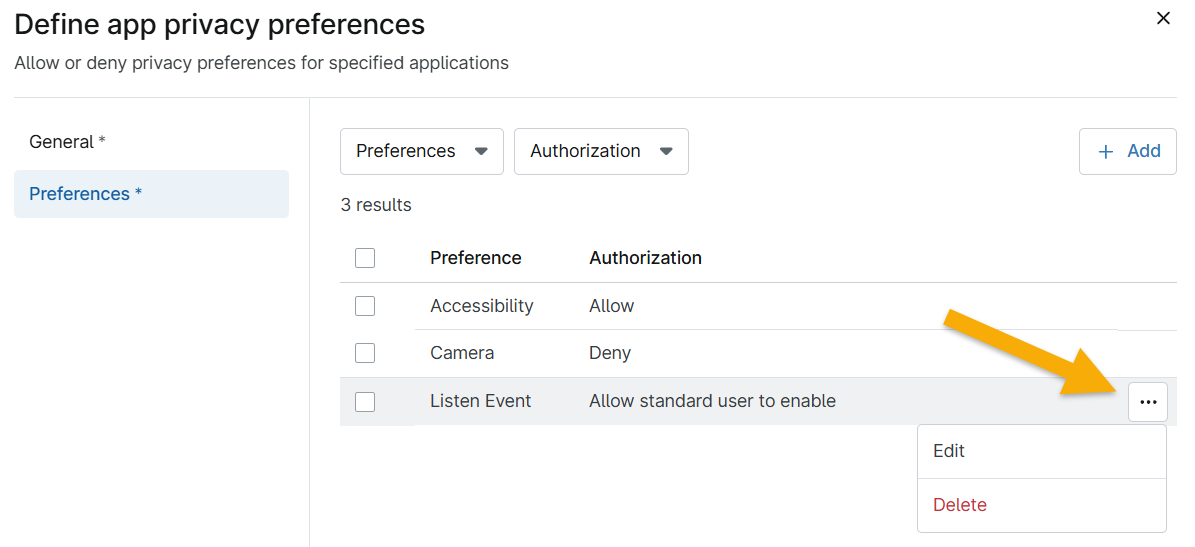Select the Preferences section in sidebar
Image resolution: width=1195 pixels, height=547 pixels.
[85, 194]
